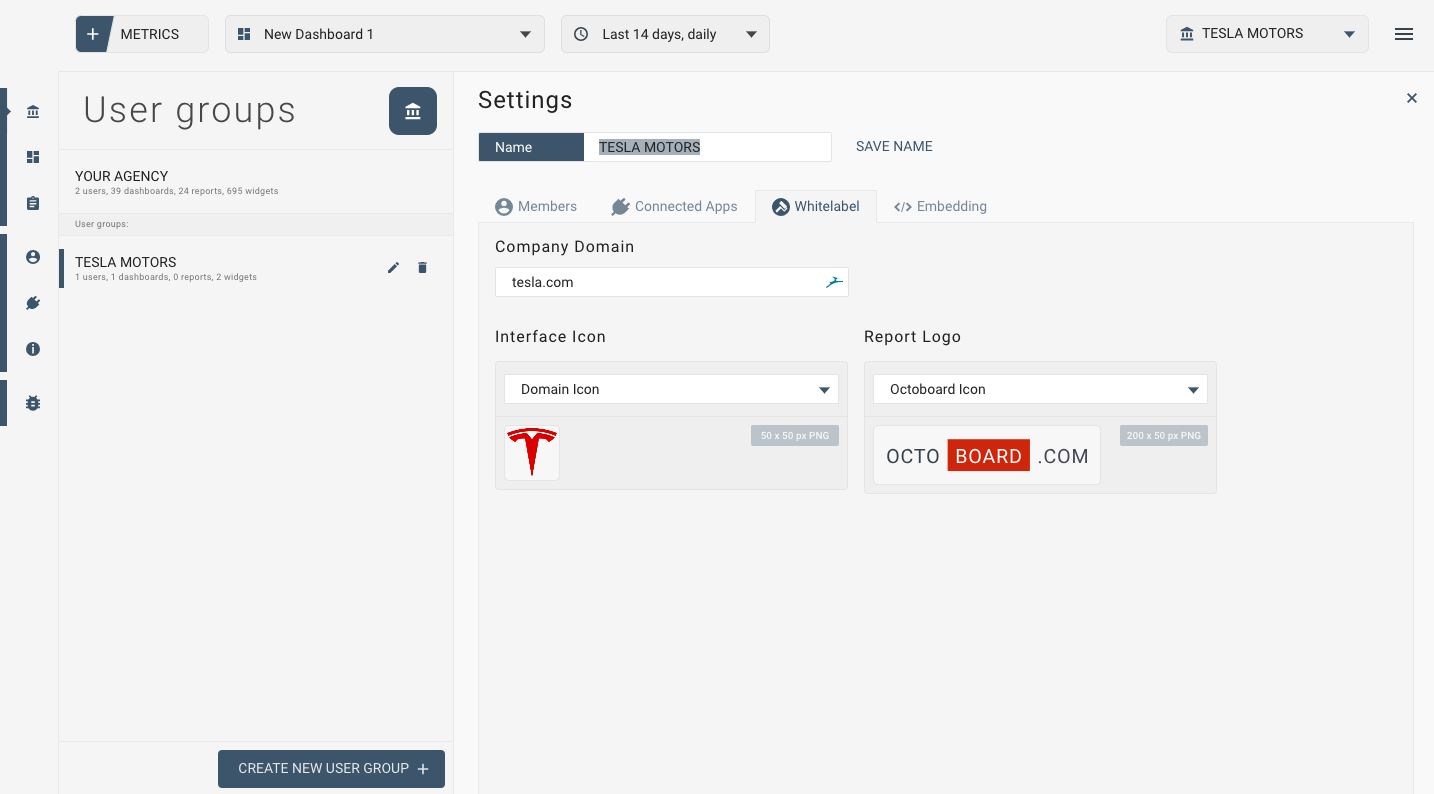Click the Name field containing TESLA MOTORS
The image size is (1434, 794).
tap(707, 147)
